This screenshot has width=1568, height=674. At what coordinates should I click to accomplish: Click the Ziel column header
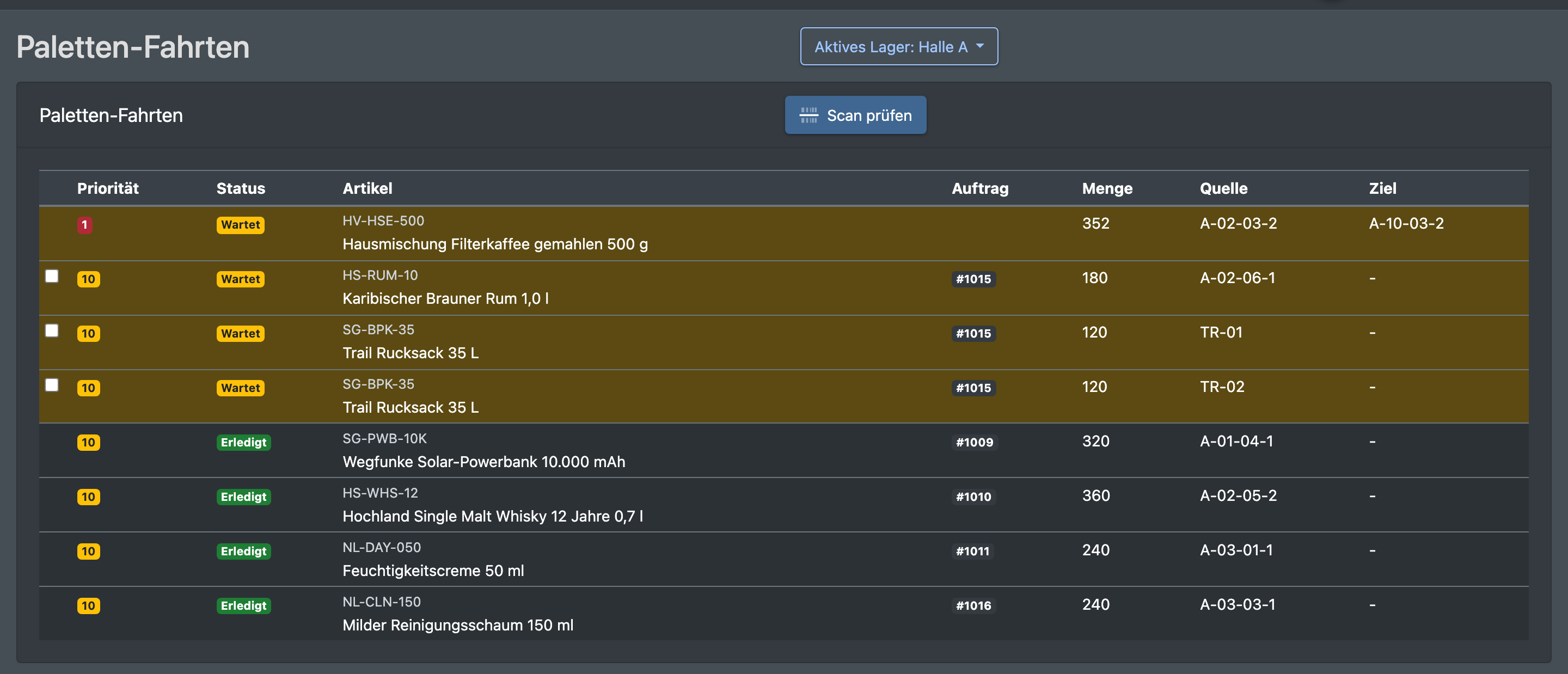1382,188
